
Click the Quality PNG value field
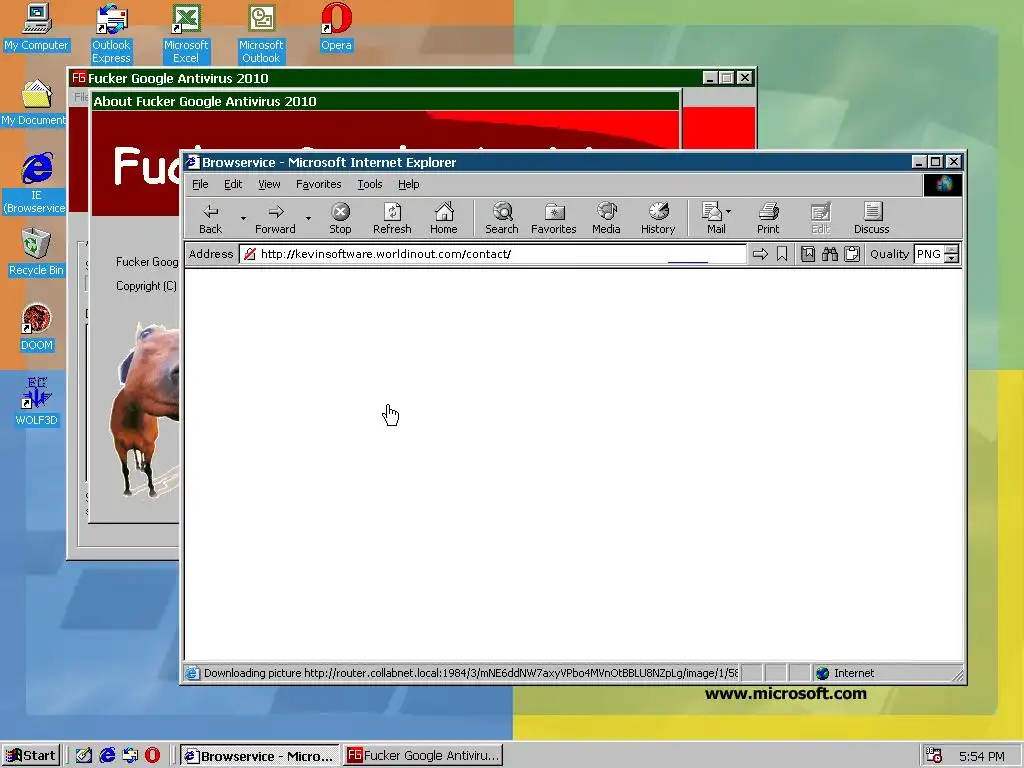[930, 254]
